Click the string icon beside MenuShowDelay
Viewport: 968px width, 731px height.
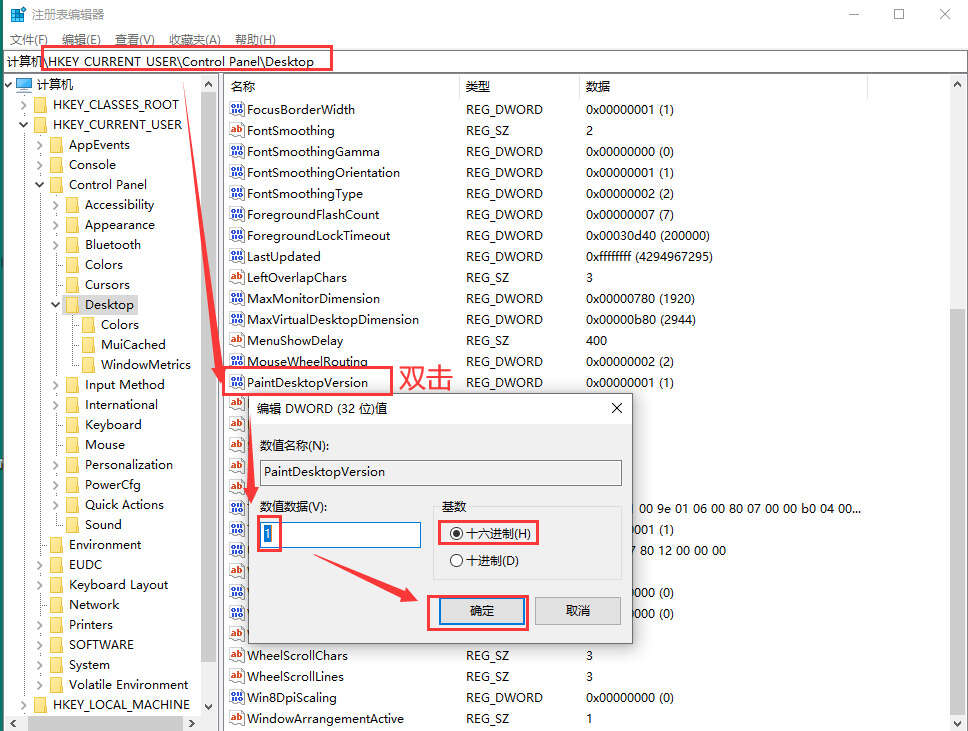(236, 340)
